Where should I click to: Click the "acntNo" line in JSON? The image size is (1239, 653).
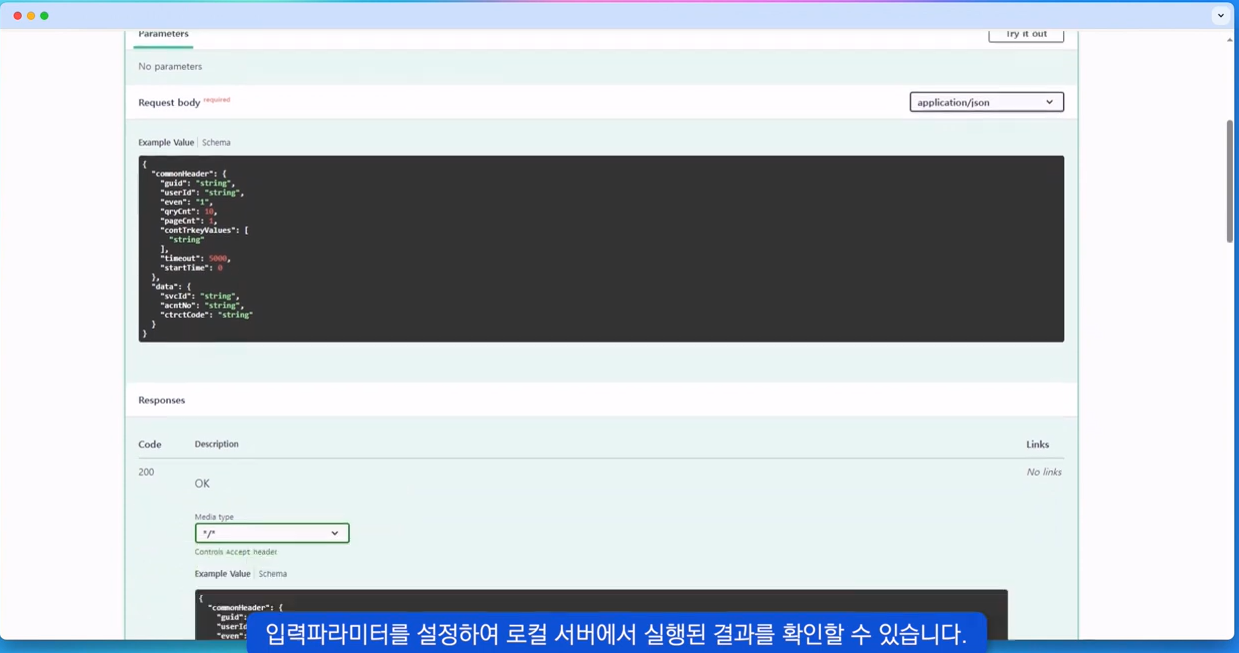(202, 305)
